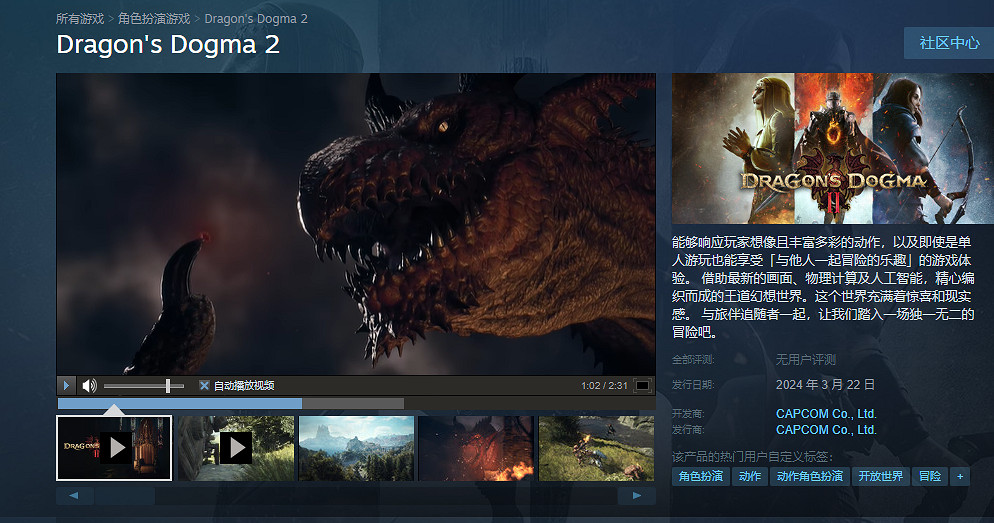This screenshot has width=994, height=523.
Task: Click the CAPCOM developer link
Action: pyautogui.click(x=826, y=413)
